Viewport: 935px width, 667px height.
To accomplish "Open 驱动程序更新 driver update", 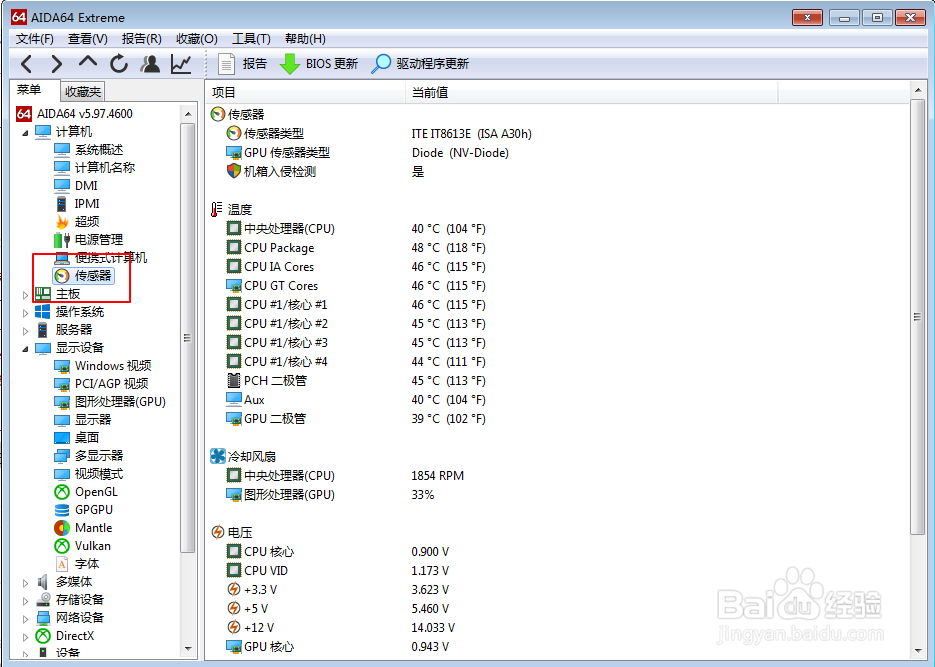I will coord(420,64).
